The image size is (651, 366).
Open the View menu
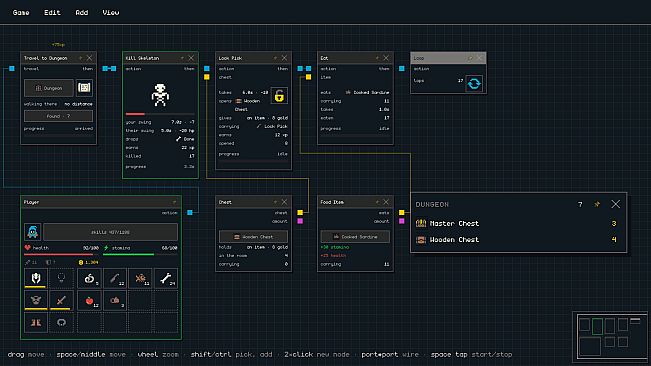coord(111,12)
